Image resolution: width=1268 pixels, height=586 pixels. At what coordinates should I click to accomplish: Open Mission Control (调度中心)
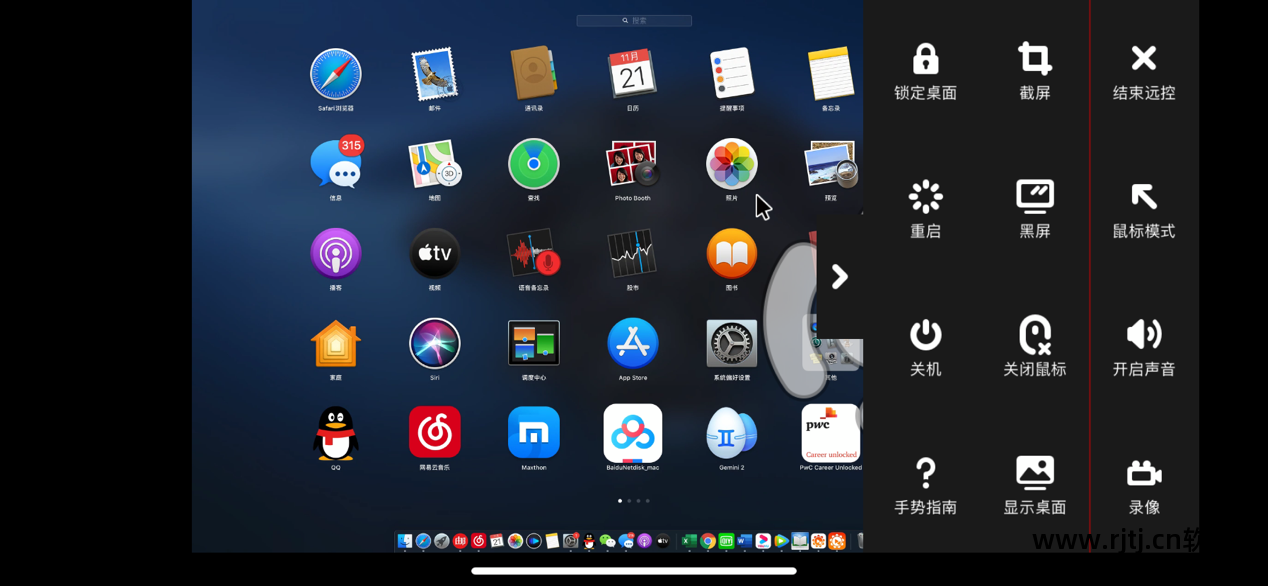[x=533, y=344]
